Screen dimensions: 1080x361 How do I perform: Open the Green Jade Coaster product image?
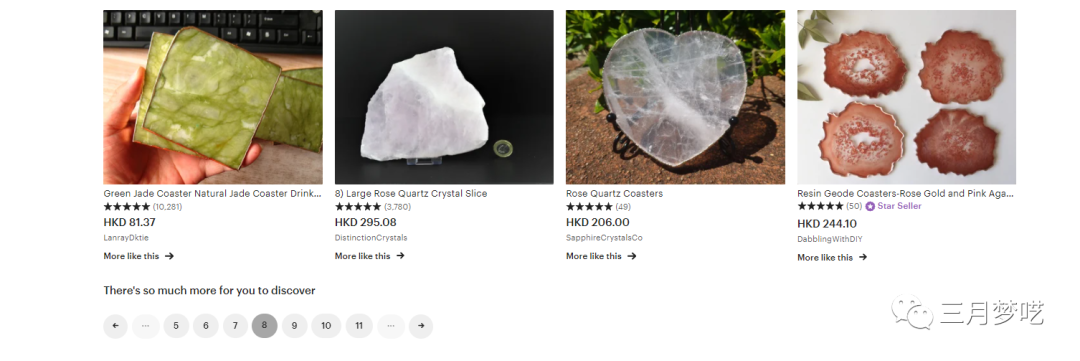tap(213, 97)
